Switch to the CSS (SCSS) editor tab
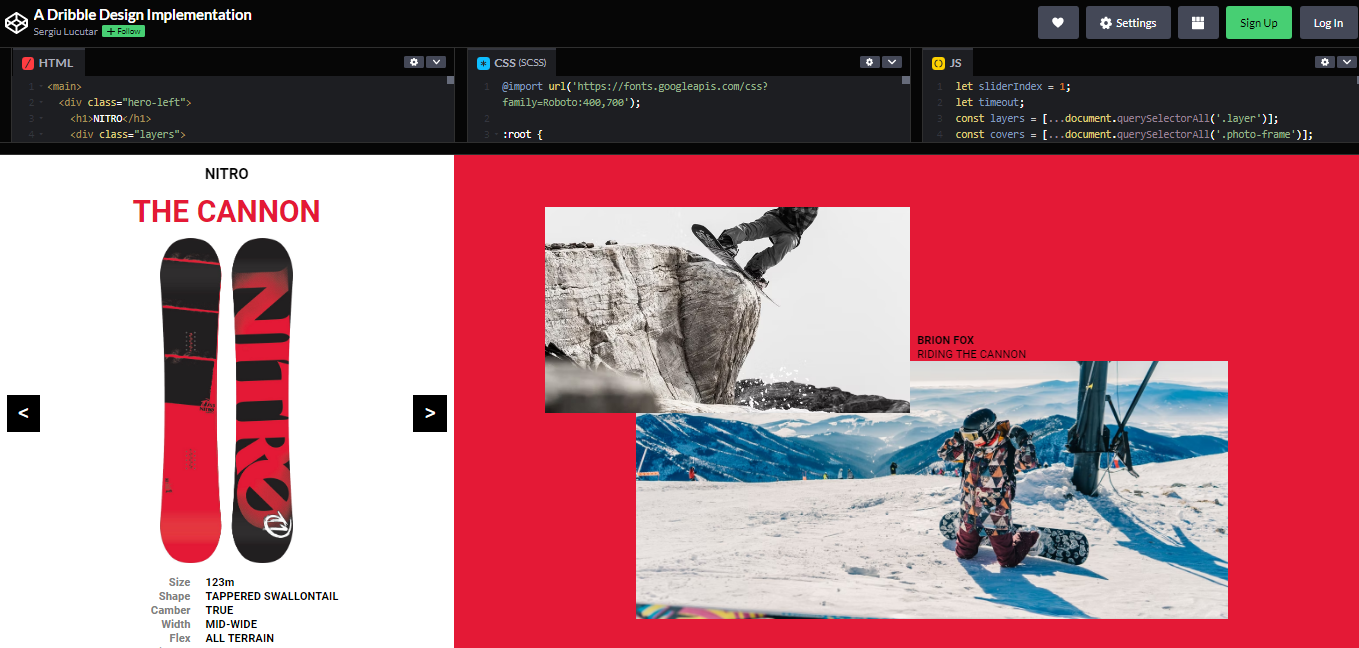1359x648 pixels. tap(511, 61)
